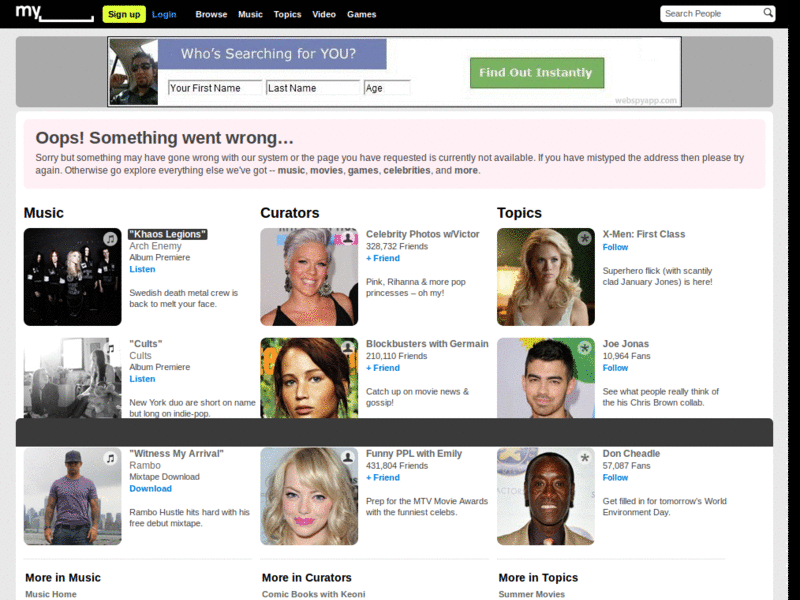
Task: Click the movies link in error message
Action: coord(327,170)
